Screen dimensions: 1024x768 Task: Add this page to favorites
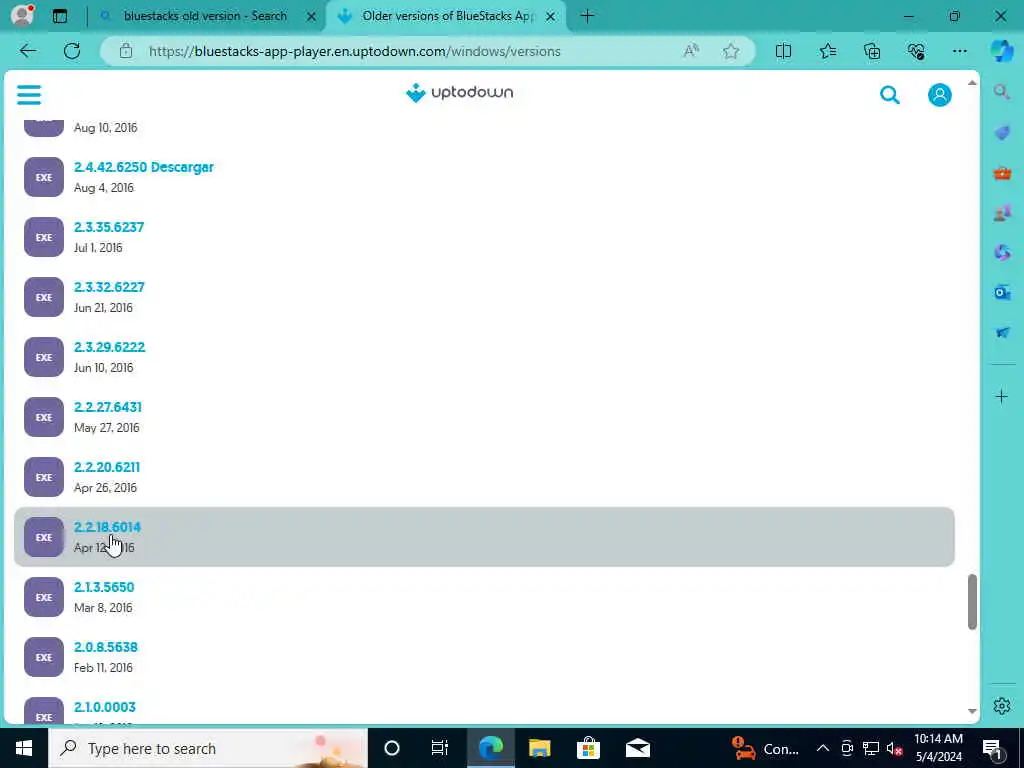pyautogui.click(x=731, y=51)
